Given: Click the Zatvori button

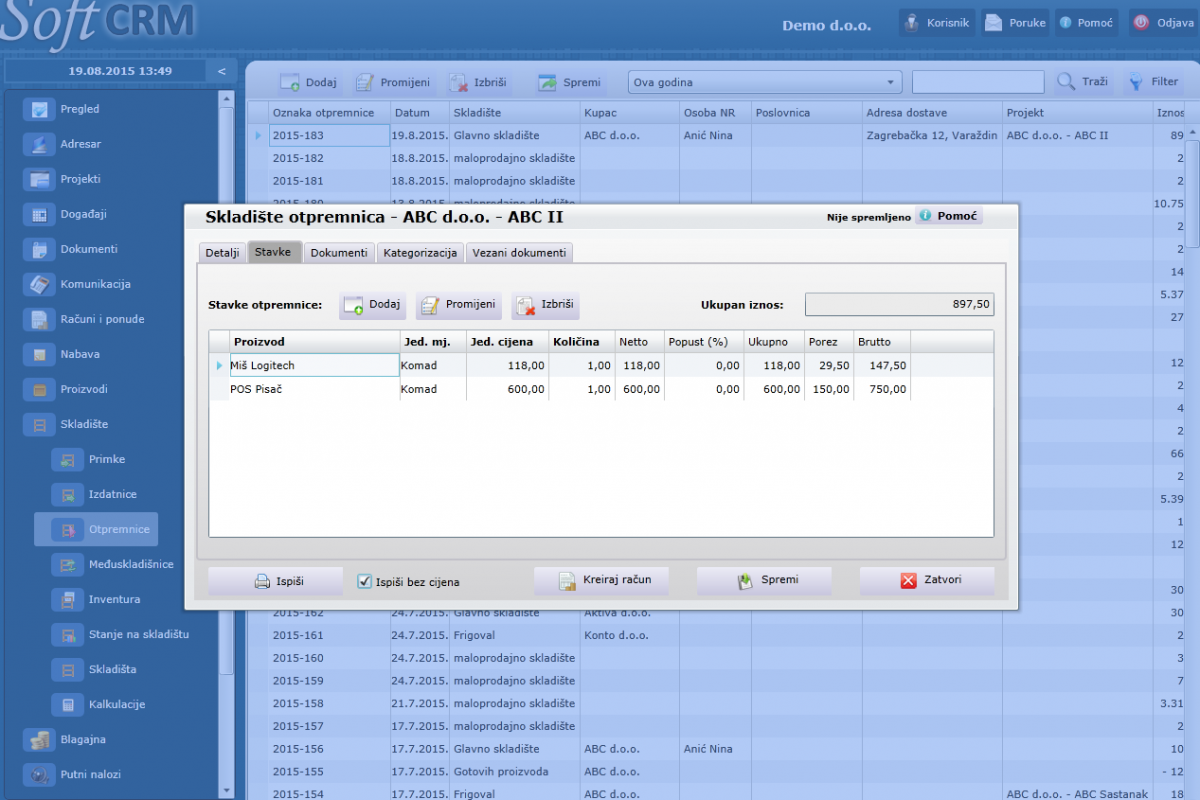Looking at the screenshot, I should (x=927, y=581).
